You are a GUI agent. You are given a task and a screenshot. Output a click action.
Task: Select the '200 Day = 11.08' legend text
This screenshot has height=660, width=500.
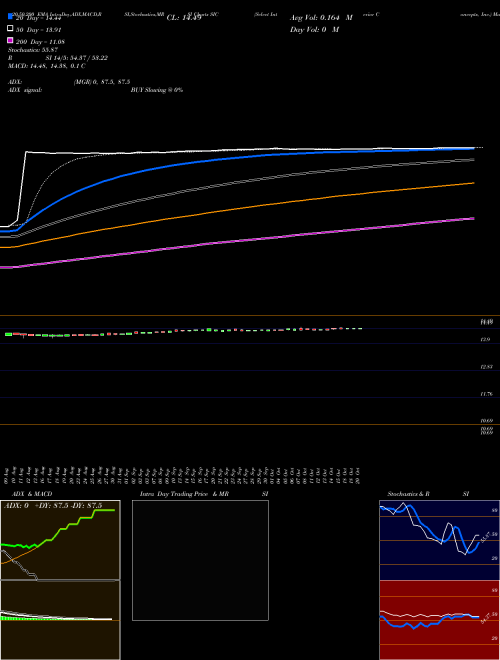(40, 42)
